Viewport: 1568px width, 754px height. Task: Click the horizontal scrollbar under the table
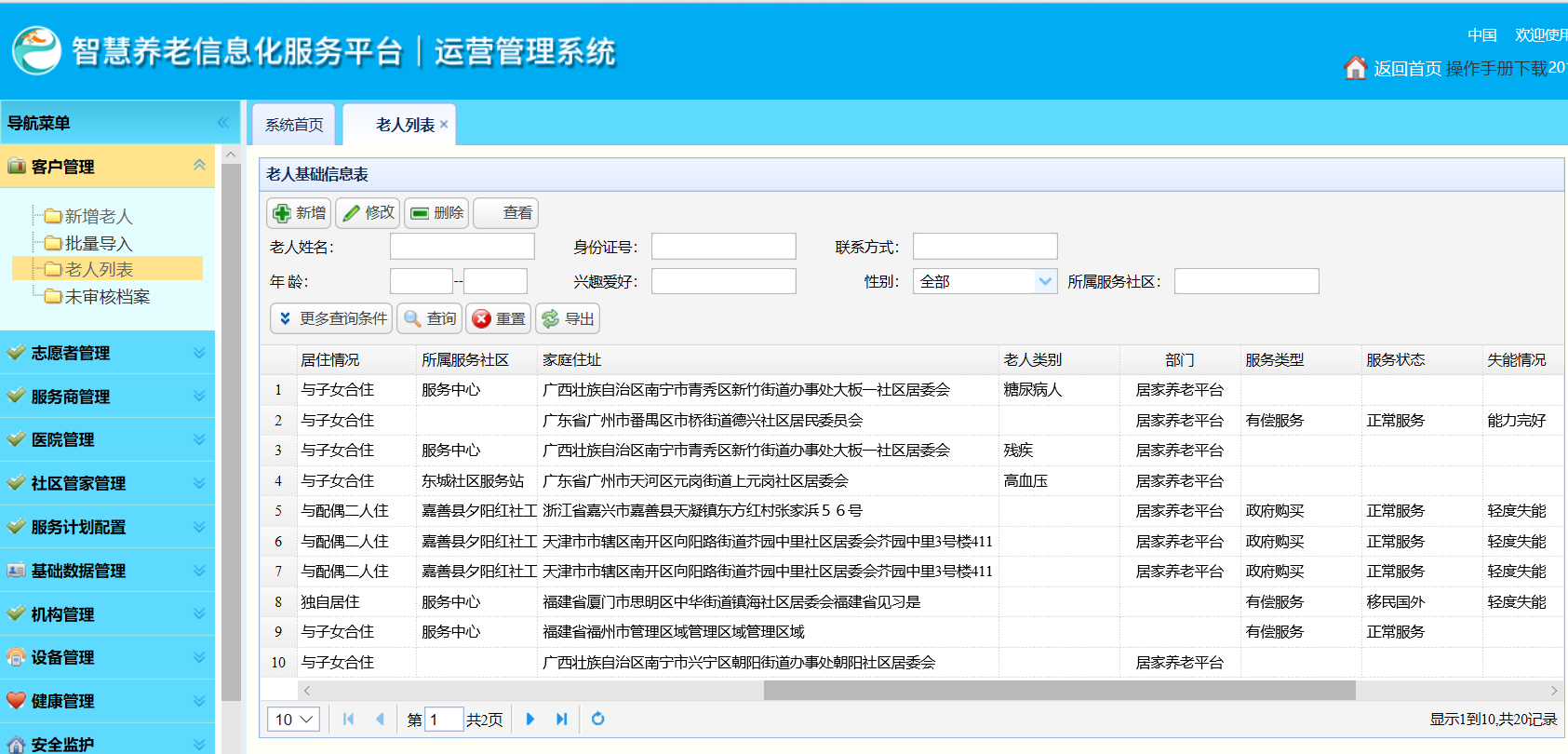pos(1059,691)
